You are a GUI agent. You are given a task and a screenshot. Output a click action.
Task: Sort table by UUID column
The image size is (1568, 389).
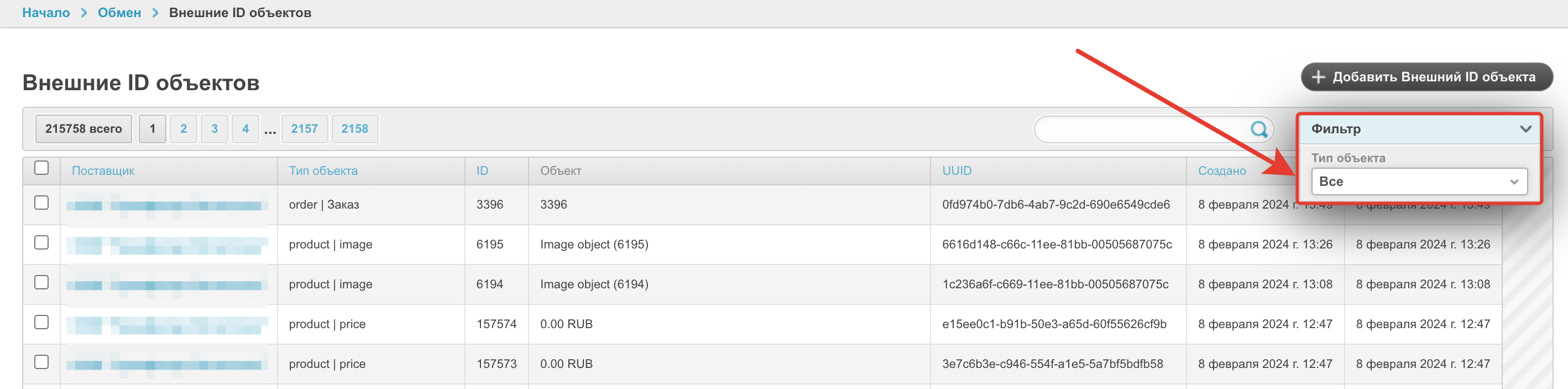click(957, 171)
